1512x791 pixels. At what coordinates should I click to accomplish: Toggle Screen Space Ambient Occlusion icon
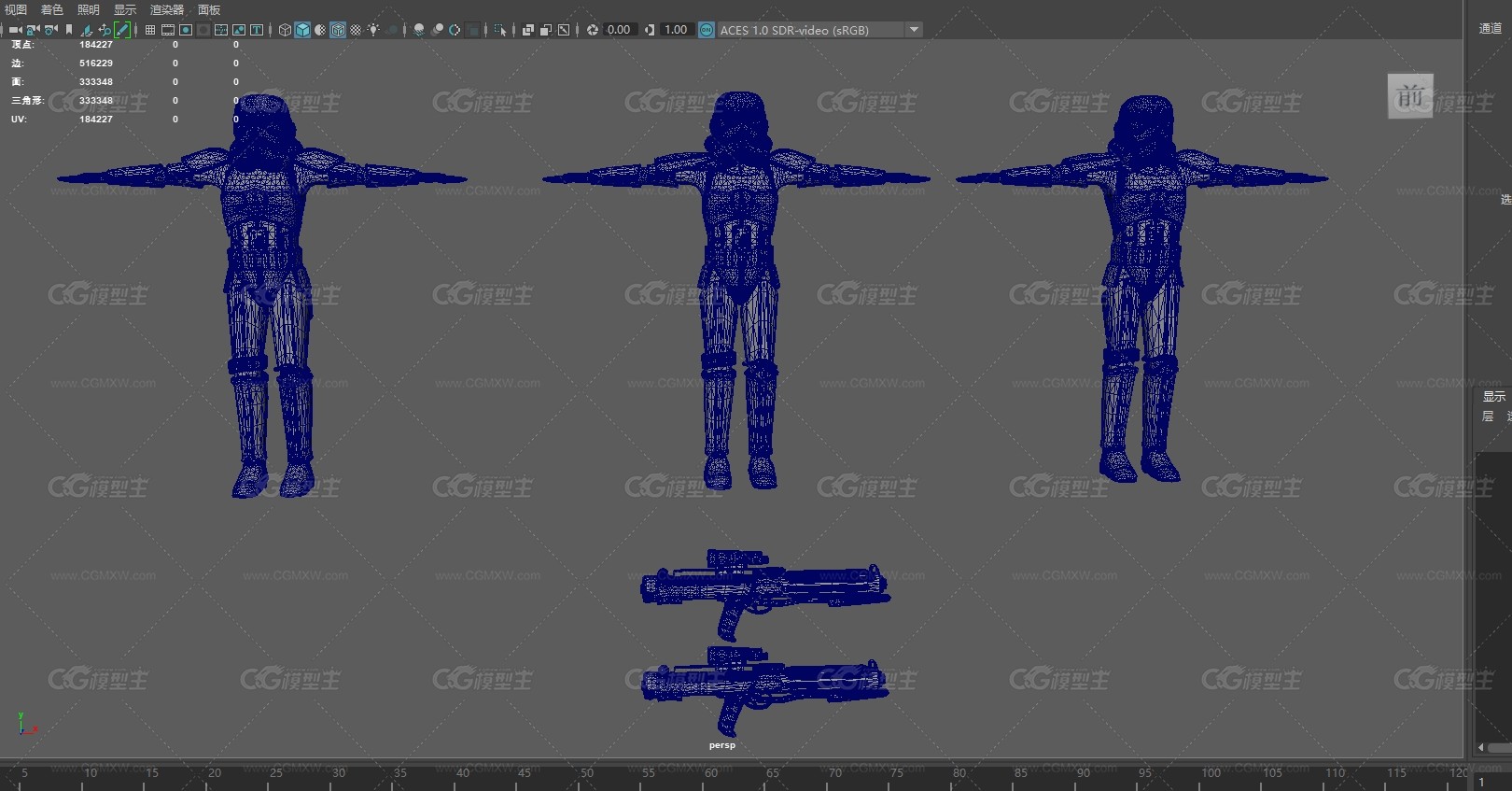[419, 30]
